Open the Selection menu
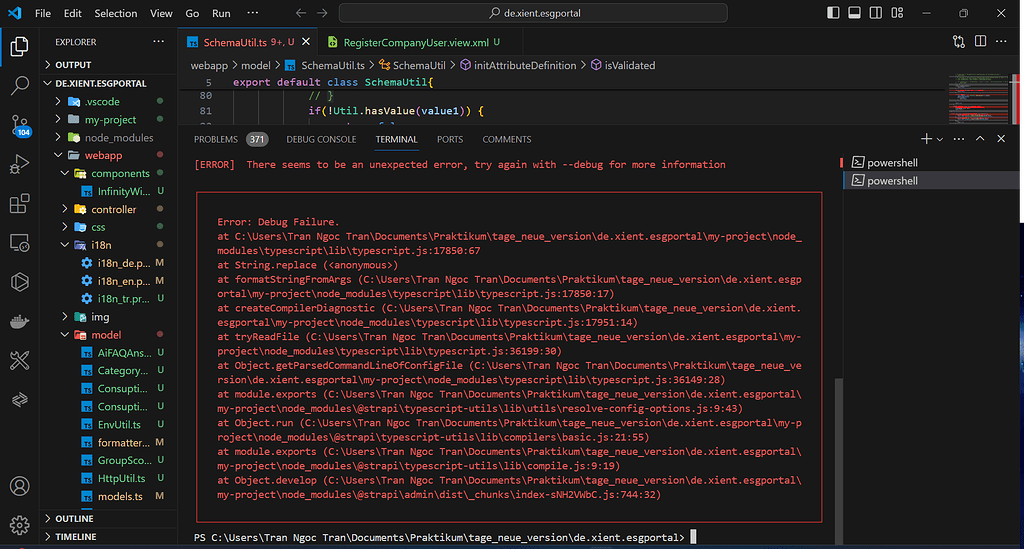Viewport: 1024px width, 549px height. click(116, 13)
